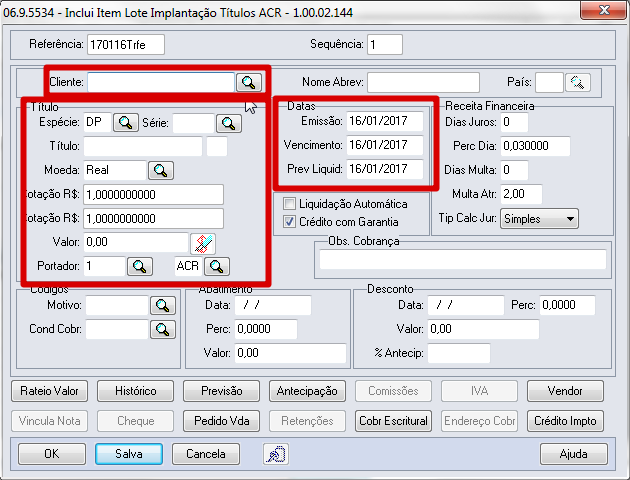Open the Cond Cobr search magnifier

pyautogui.click(x=163, y=329)
